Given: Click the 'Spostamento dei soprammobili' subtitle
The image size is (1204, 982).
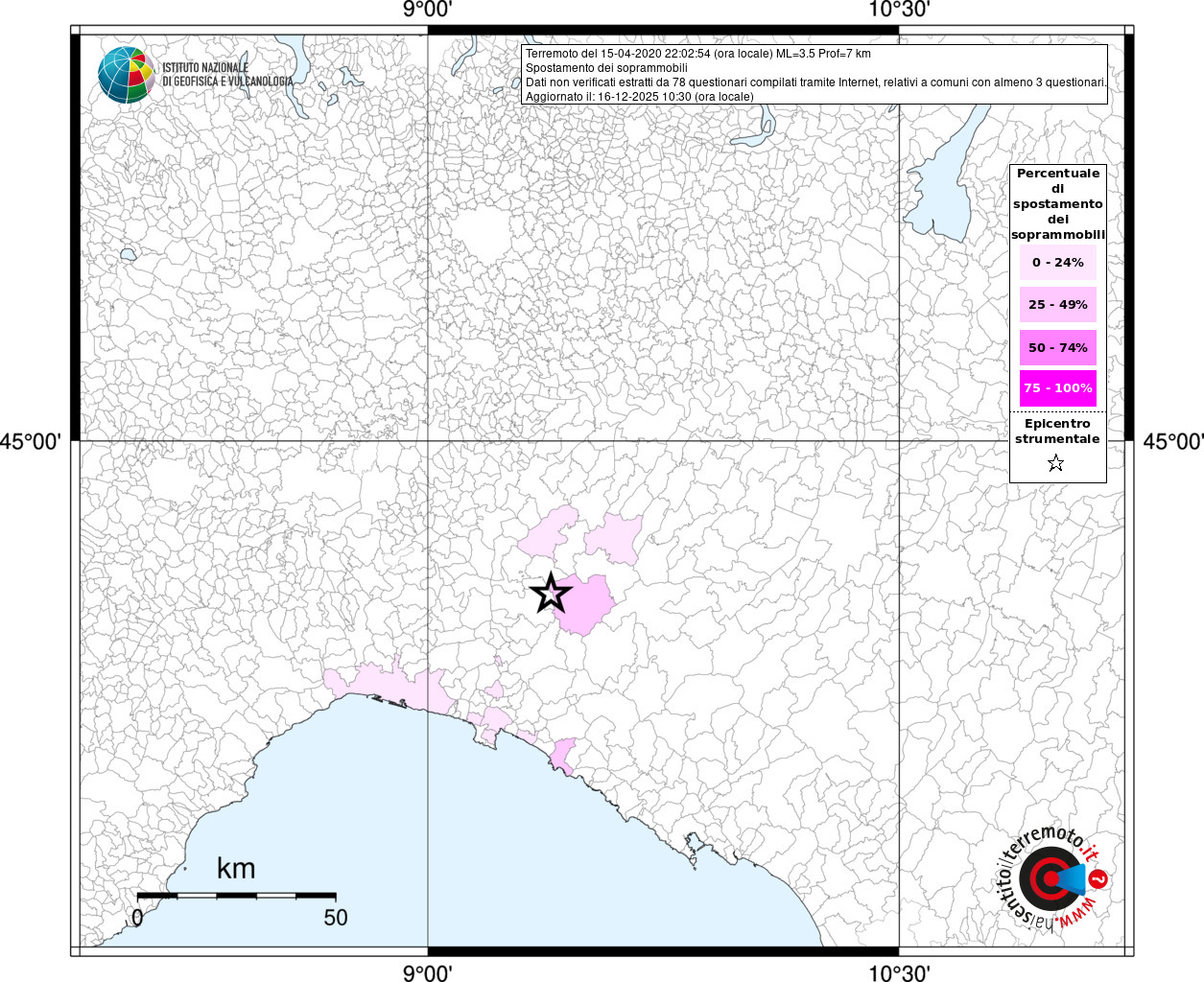Looking at the screenshot, I should 606,68.
